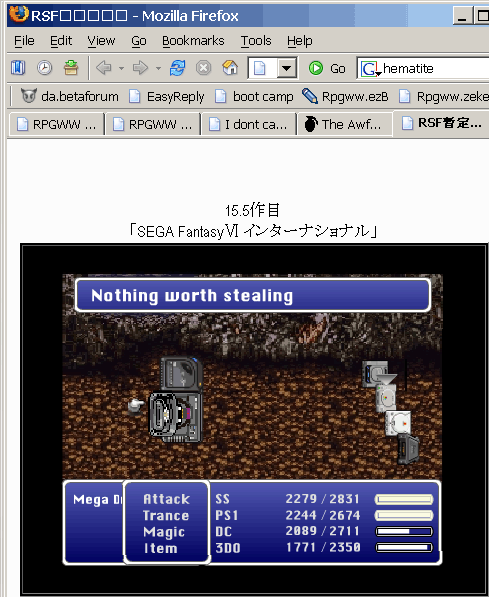This screenshot has height=597, width=489.
Task: Open the bookmarks sidebar icon
Action: [x=18, y=68]
